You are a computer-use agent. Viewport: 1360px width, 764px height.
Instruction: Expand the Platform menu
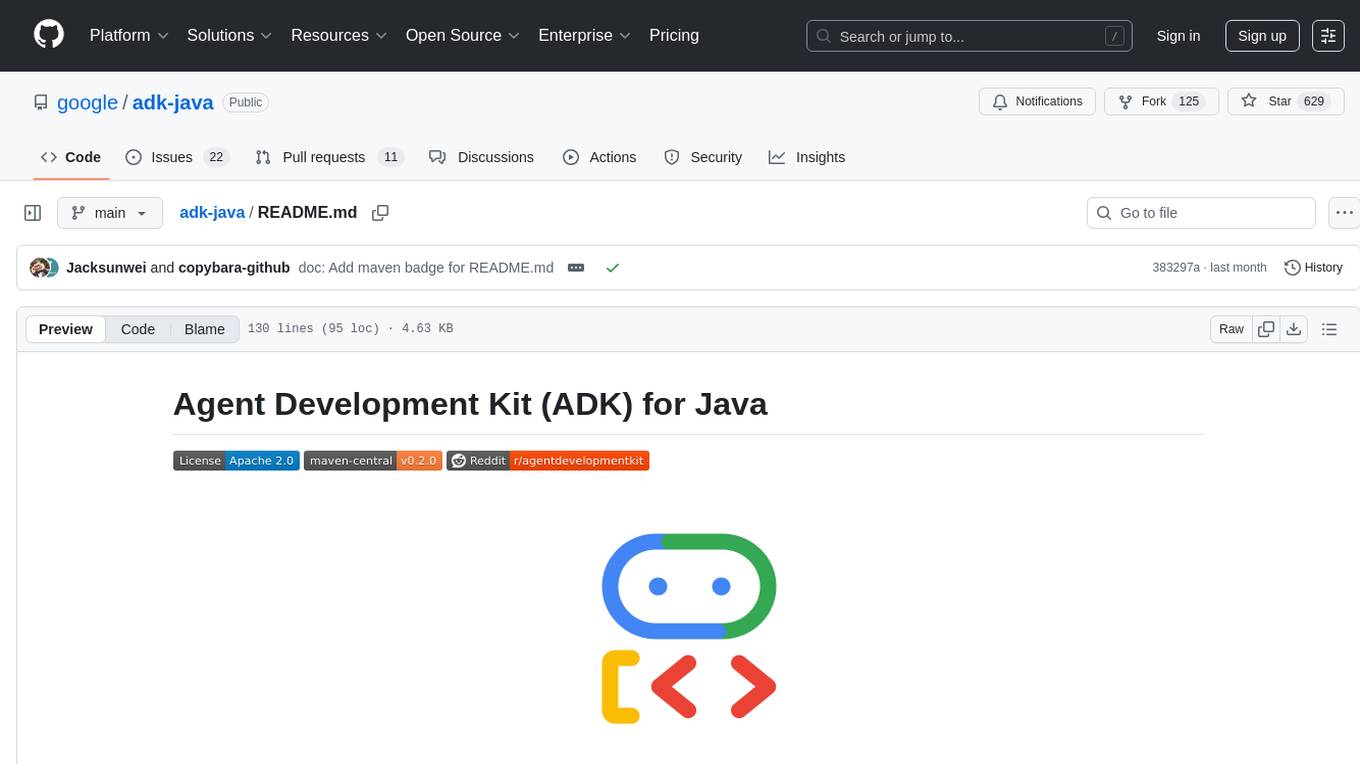(x=129, y=35)
